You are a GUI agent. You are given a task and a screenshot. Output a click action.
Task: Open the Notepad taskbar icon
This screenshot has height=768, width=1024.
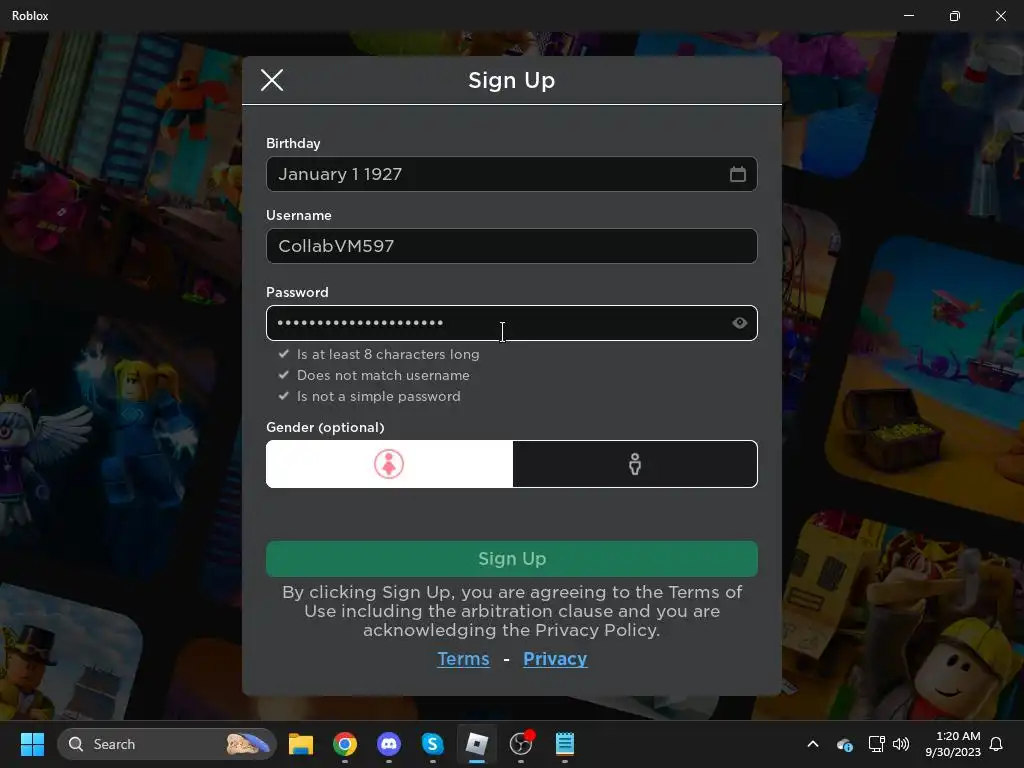point(565,744)
